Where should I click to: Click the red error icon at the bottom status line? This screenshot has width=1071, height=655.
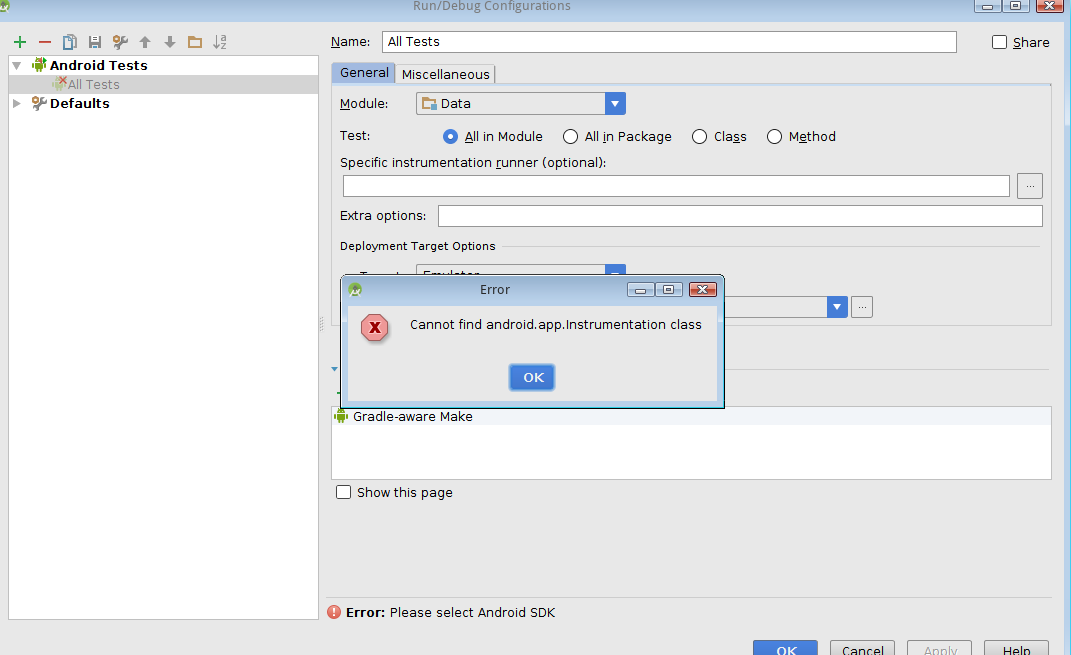click(x=334, y=612)
